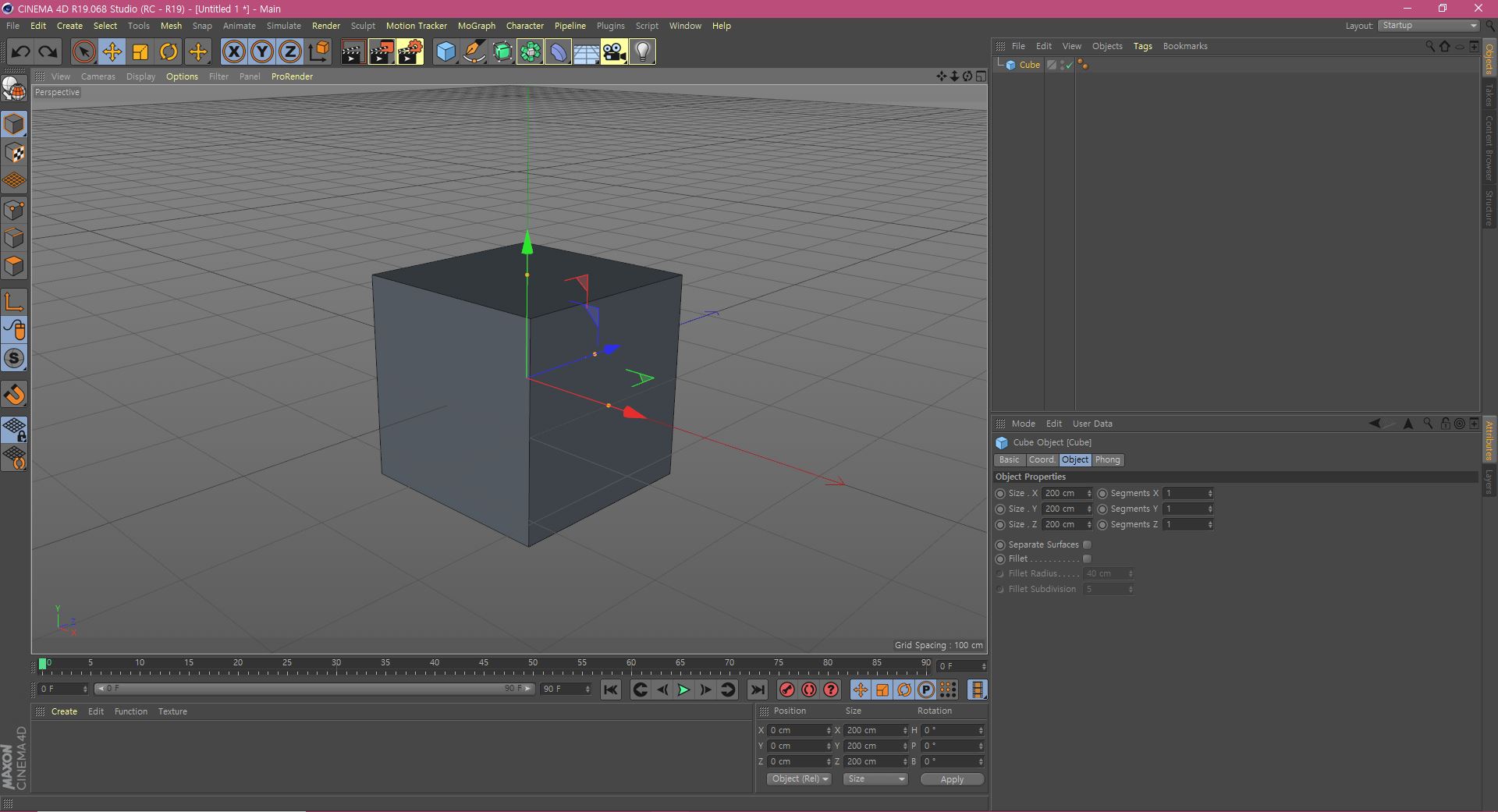Step the Size Z spinner in Object Properties
Screen dimensions: 1498x812
click(1089, 524)
